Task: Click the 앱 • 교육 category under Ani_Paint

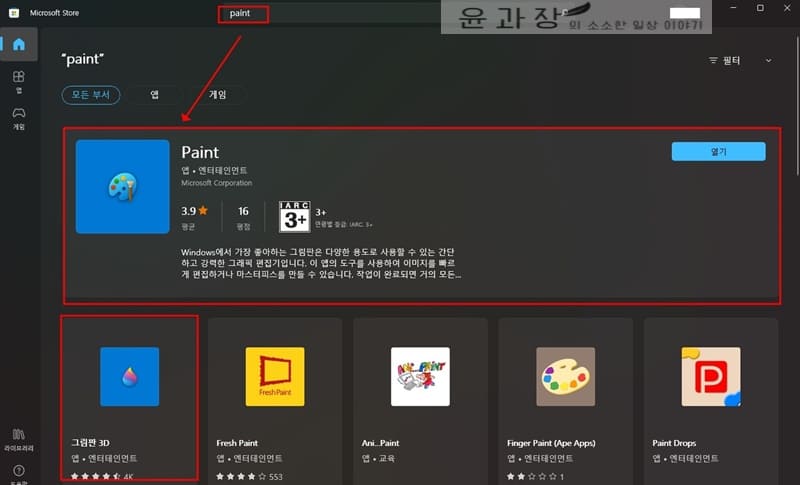Action: (x=378, y=458)
